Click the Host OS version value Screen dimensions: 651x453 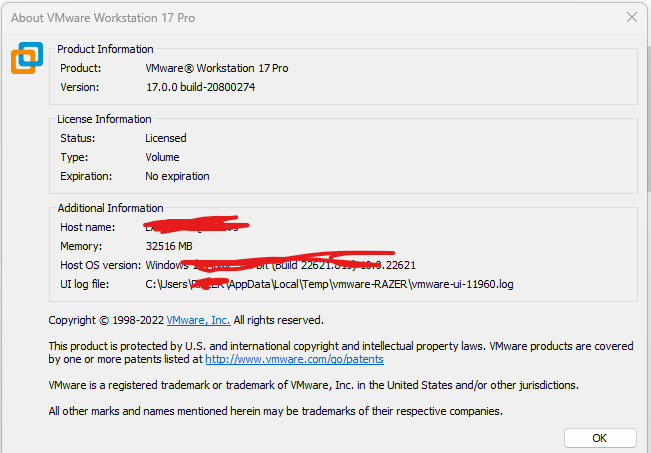click(x=281, y=265)
